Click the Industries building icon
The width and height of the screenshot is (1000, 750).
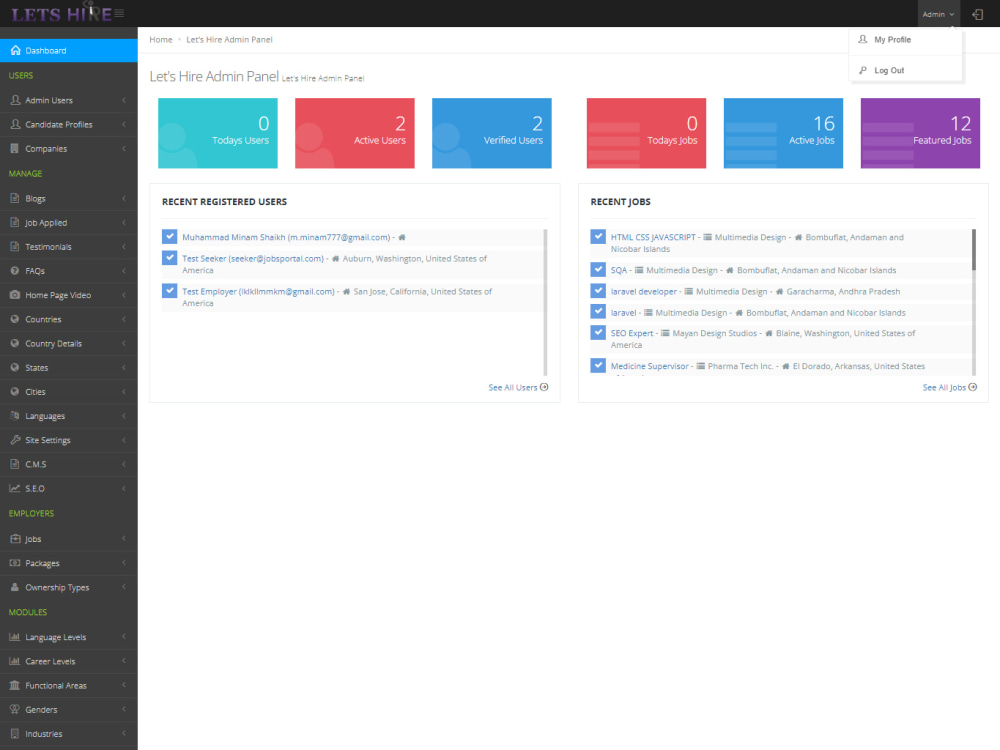point(15,733)
